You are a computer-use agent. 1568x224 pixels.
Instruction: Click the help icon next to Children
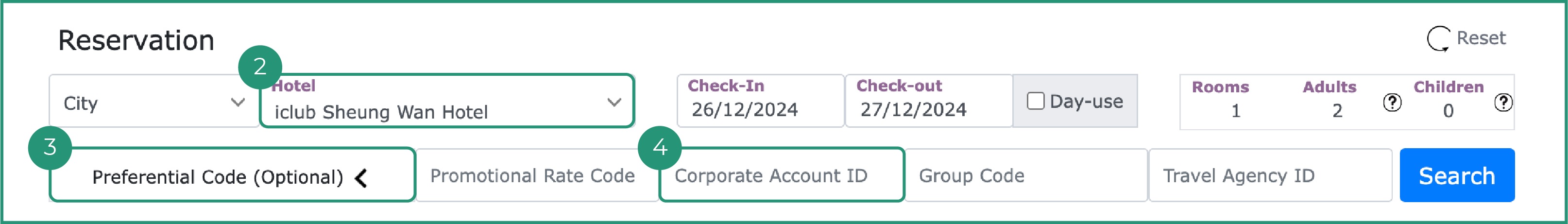[x=1503, y=102]
